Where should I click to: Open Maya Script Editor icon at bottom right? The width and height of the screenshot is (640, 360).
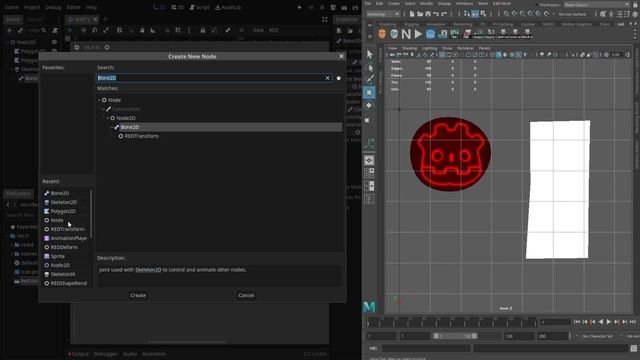pyautogui.click(x=633, y=349)
